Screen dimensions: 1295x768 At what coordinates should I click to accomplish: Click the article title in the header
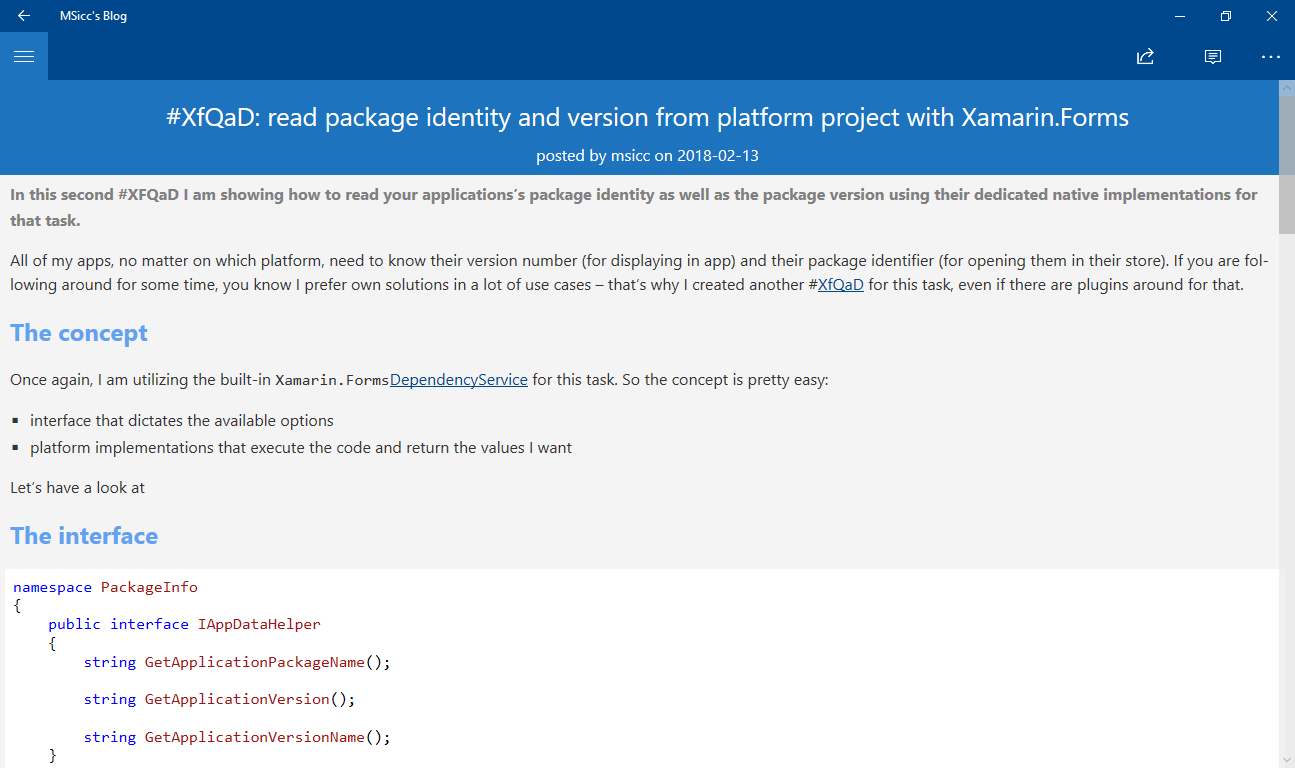tap(647, 118)
